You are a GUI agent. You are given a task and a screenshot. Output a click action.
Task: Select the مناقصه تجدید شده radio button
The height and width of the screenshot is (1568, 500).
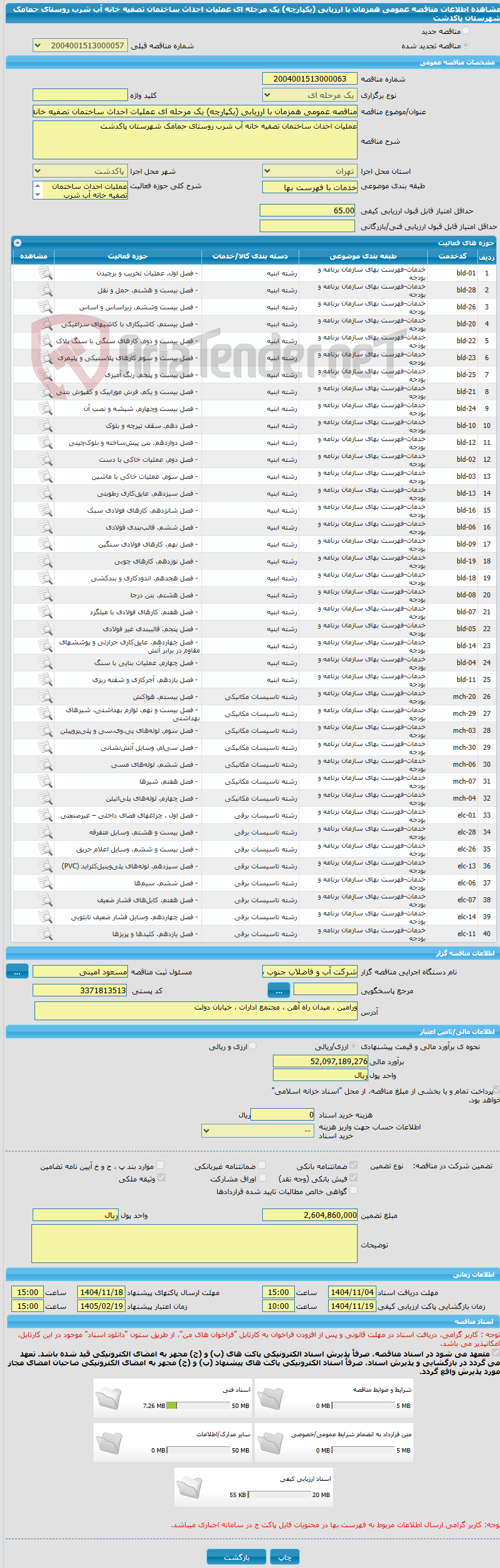[x=465, y=45]
